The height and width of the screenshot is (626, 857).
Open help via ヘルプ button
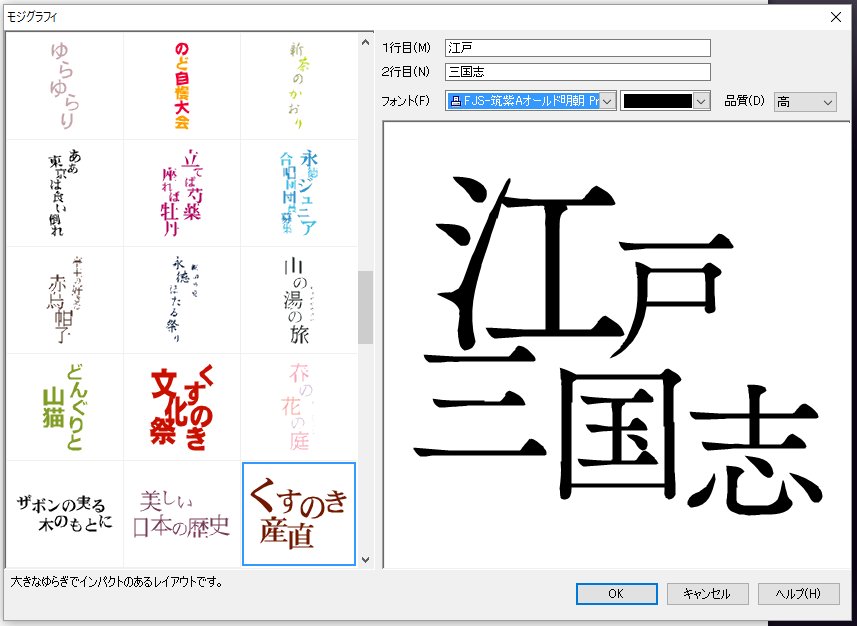click(x=798, y=593)
